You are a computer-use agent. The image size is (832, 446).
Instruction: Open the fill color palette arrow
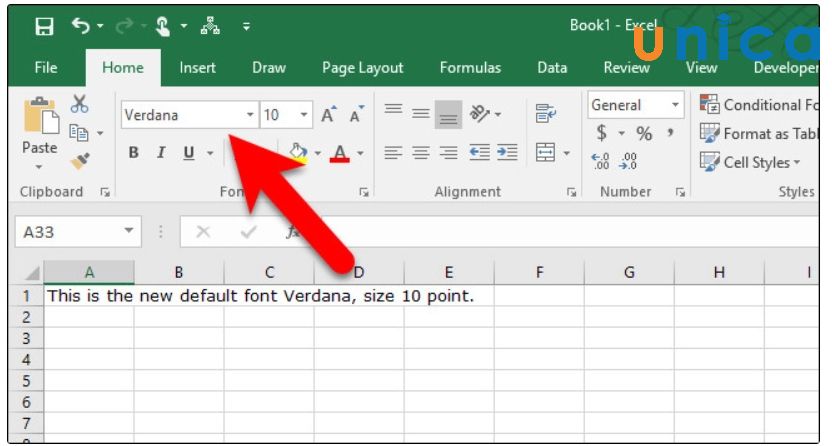[318, 153]
